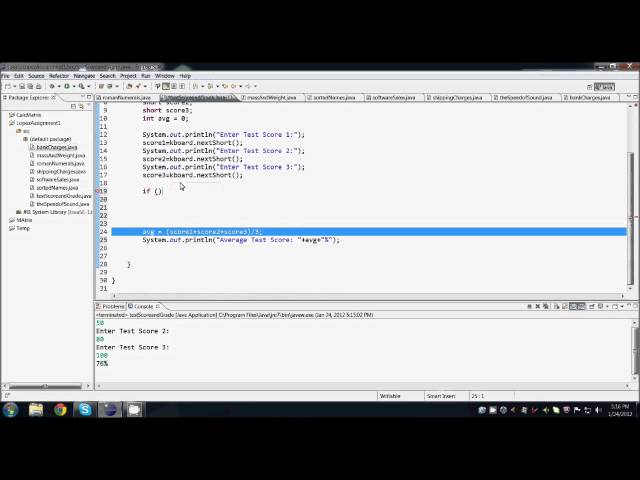The width and height of the screenshot is (640, 480).
Task: Select softwareSales.java in Package Explorer
Action: pyautogui.click(x=55, y=180)
